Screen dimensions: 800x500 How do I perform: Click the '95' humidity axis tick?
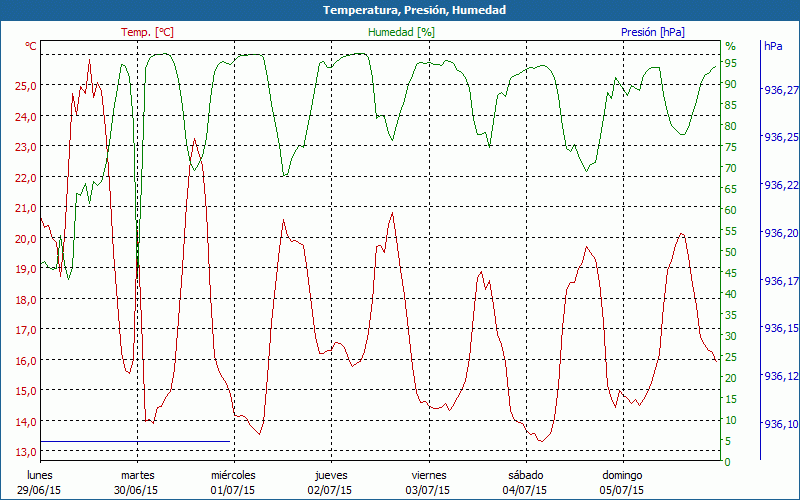point(730,63)
